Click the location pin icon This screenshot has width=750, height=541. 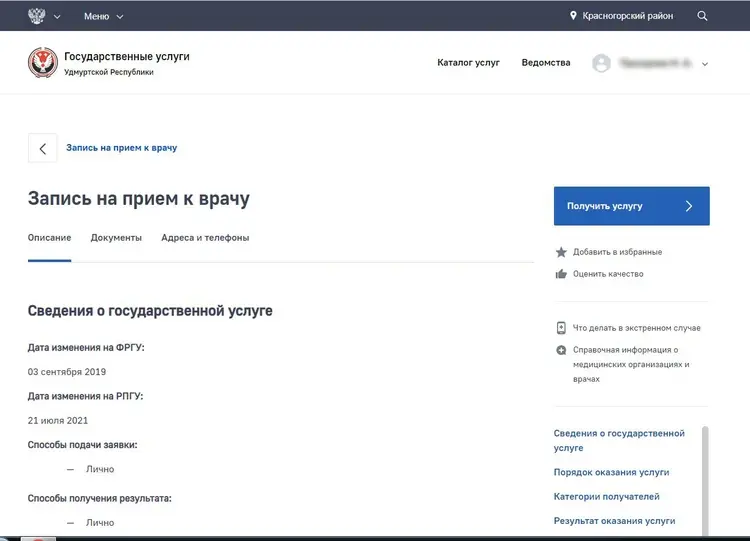[573, 16]
